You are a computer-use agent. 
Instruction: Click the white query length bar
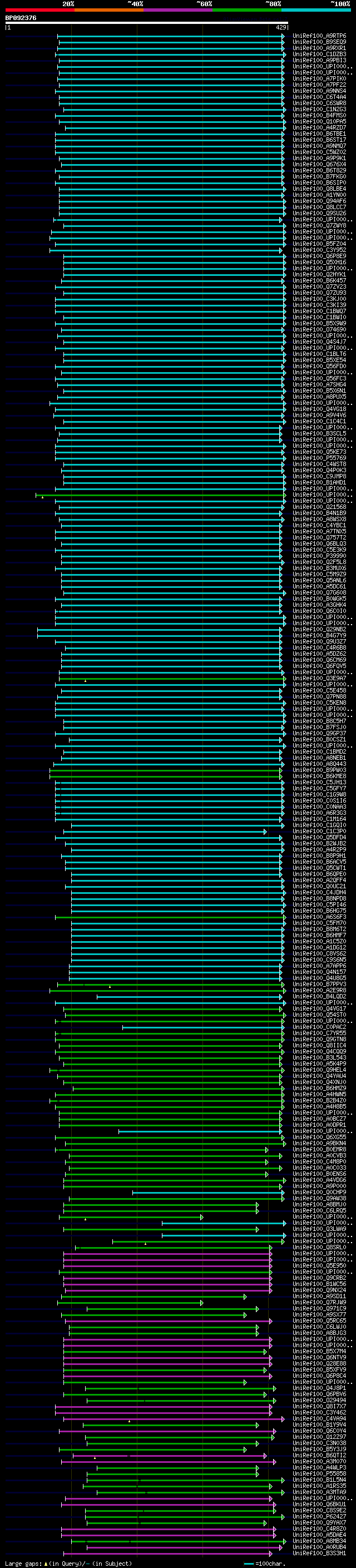click(x=147, y=22)
